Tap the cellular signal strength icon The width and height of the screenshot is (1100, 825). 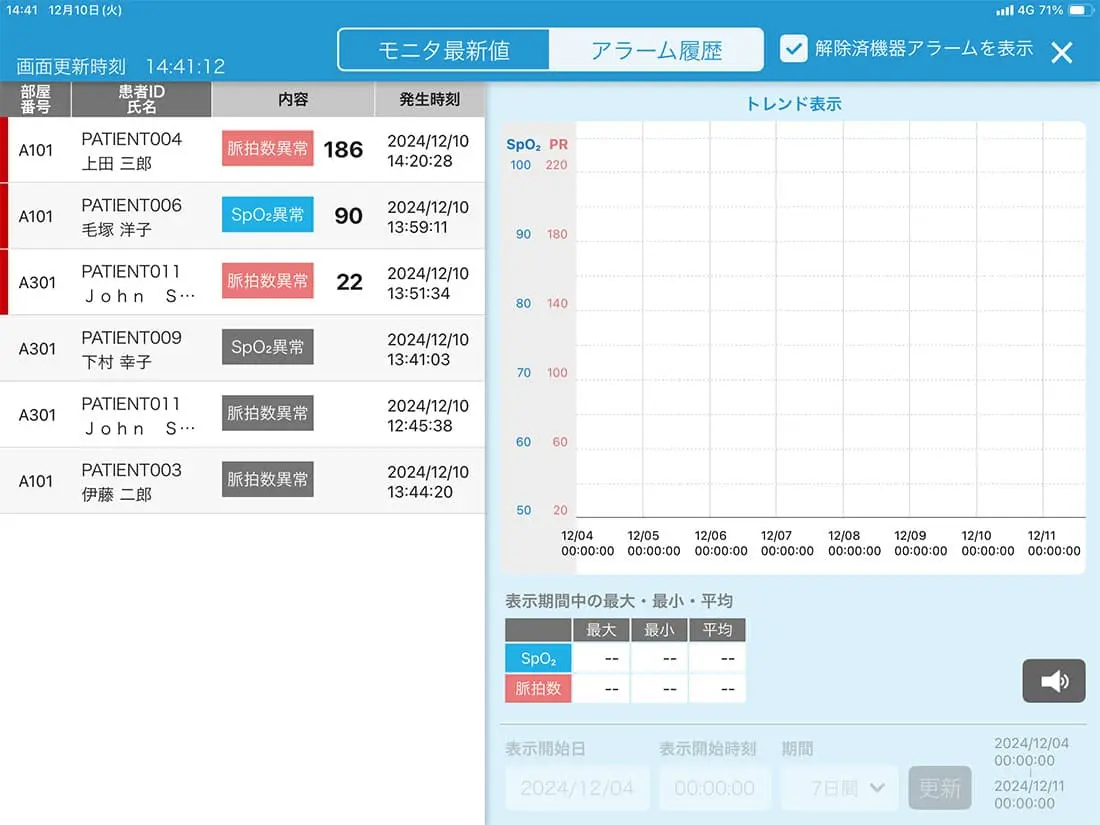(x=1004, y=10)
